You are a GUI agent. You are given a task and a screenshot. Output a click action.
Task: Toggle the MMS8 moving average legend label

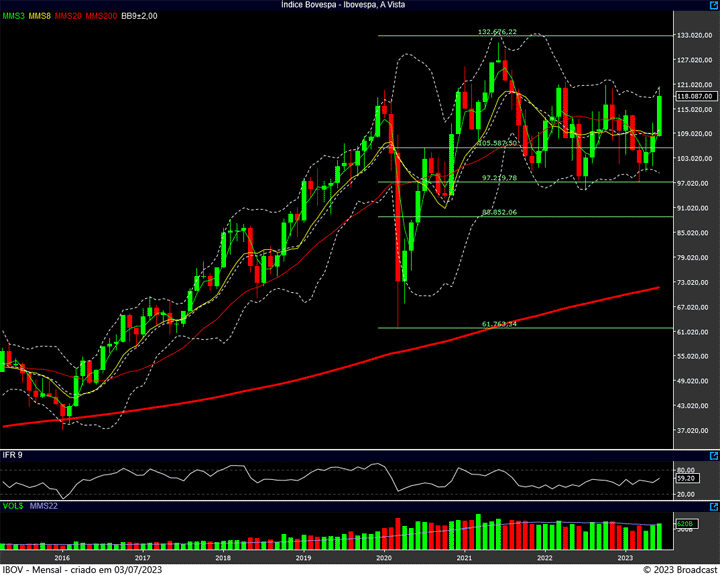click(x=40, y=17)
